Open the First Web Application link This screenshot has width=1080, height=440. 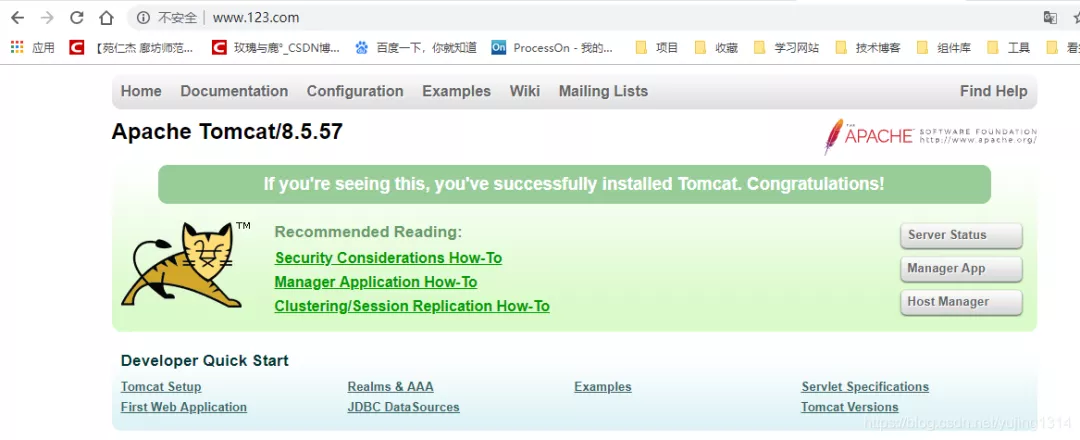point(184,407)
